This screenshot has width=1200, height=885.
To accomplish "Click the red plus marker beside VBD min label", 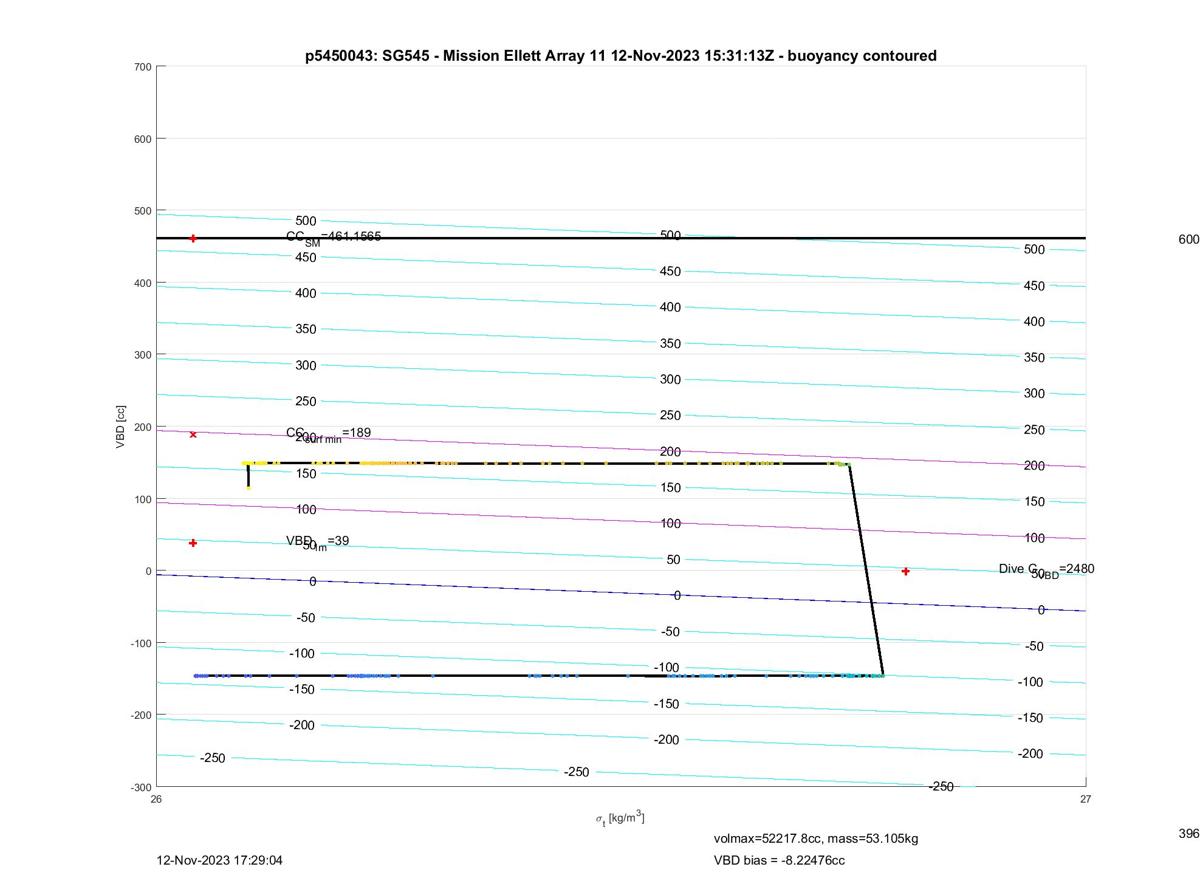I will tap(193, 543).
